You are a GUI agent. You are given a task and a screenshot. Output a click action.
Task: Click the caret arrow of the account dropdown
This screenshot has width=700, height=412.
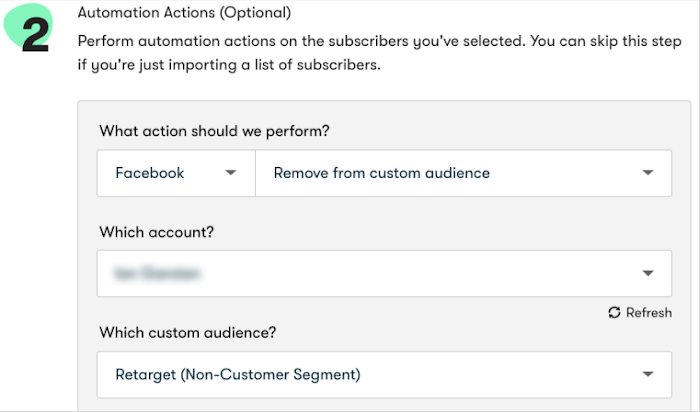648,273
